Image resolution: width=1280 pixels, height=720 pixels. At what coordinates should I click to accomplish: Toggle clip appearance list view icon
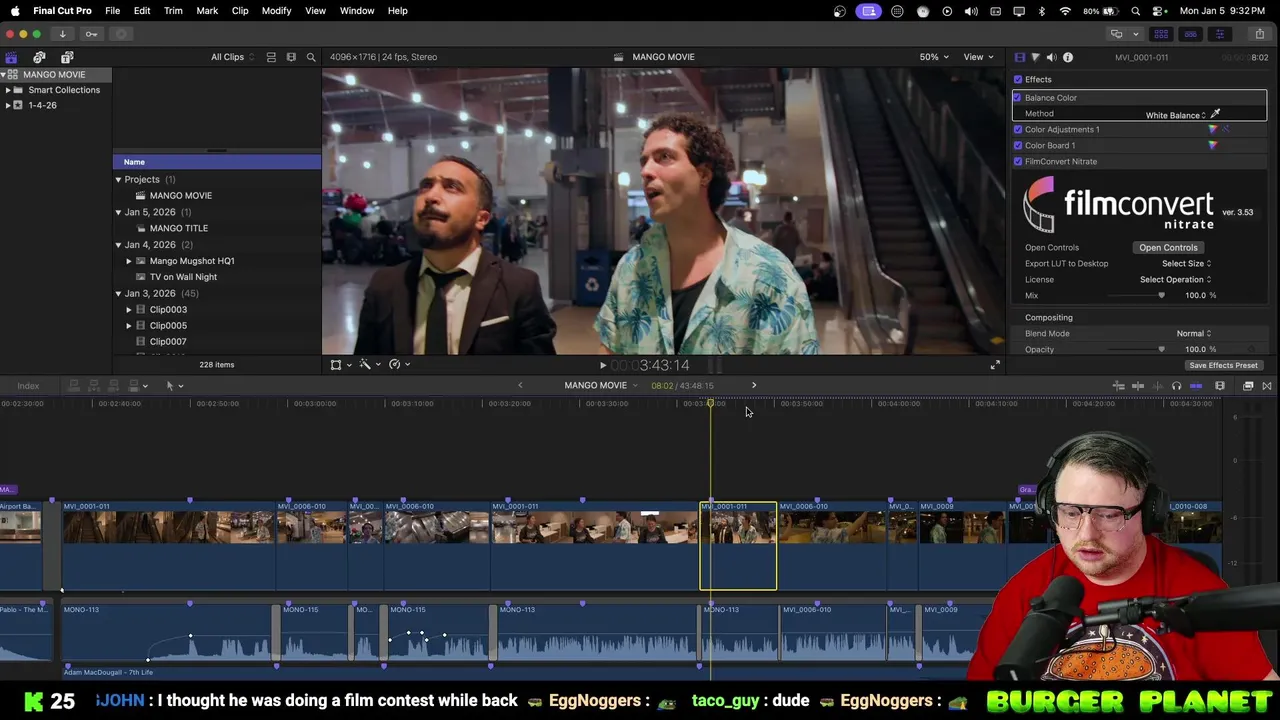[271, 57]
